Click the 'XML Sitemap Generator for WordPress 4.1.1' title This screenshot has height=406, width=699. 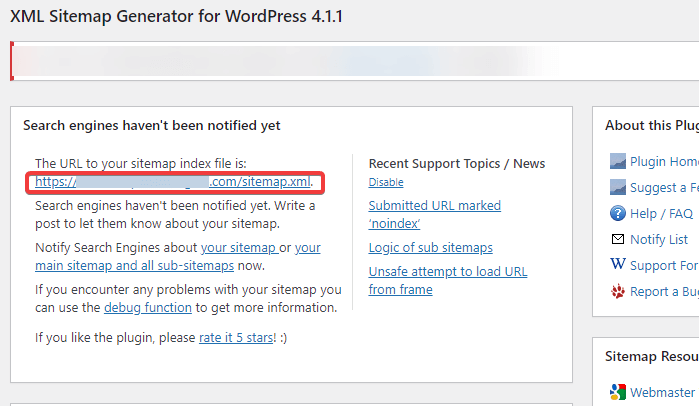tap(176, 16)
